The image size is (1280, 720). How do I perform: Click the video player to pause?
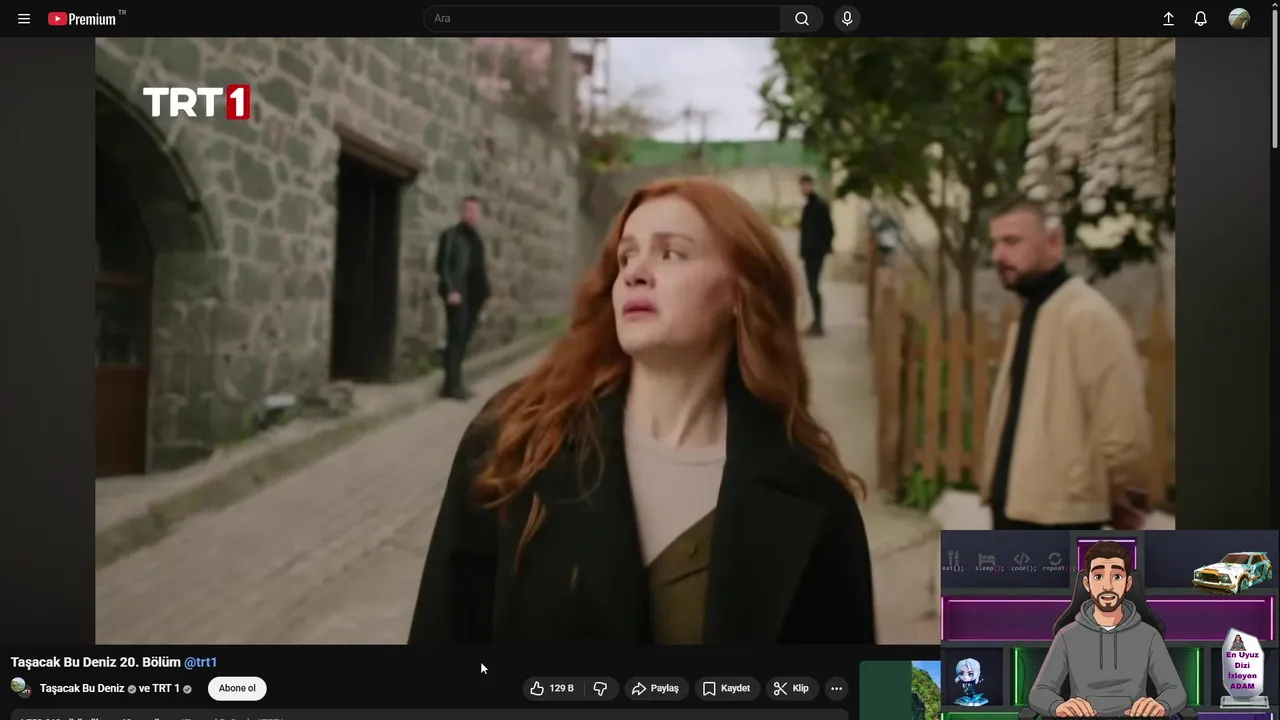point(635,340)
